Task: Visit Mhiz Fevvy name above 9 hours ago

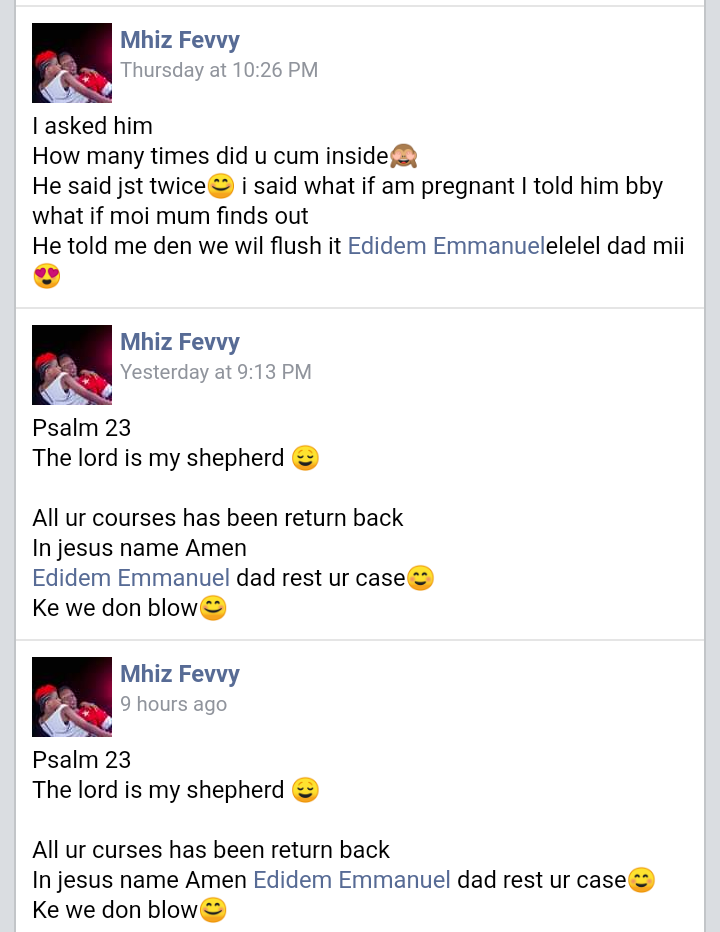Action: [180, 674]
